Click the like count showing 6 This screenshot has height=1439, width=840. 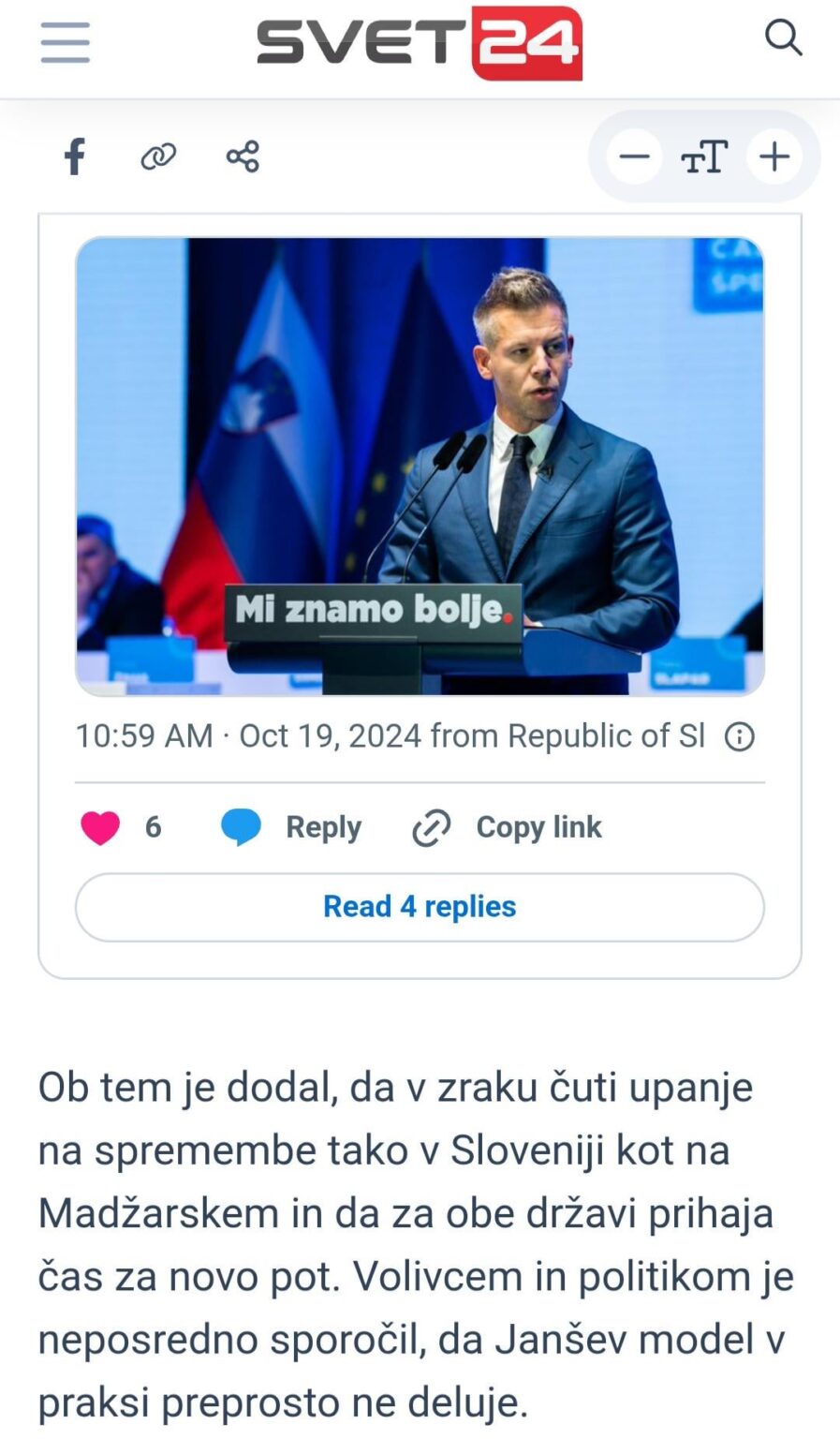pyautogui.click(x=153, y=827)
